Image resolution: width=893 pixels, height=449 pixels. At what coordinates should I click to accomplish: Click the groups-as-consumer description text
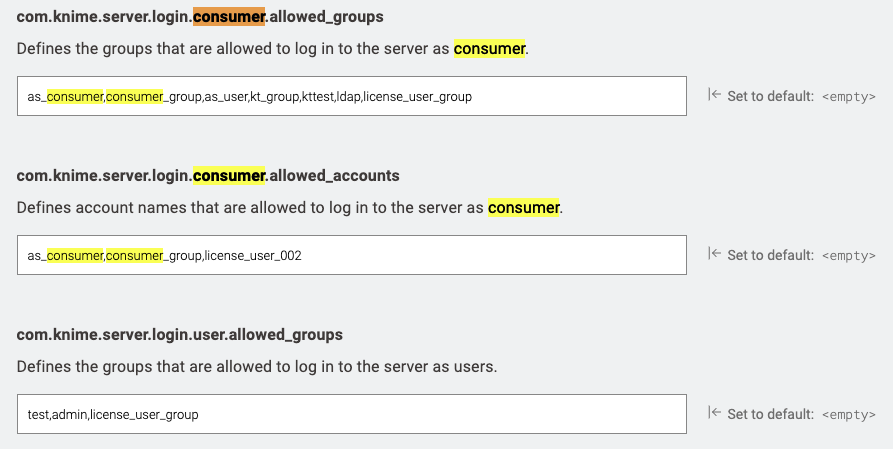(x=273, y=49)
